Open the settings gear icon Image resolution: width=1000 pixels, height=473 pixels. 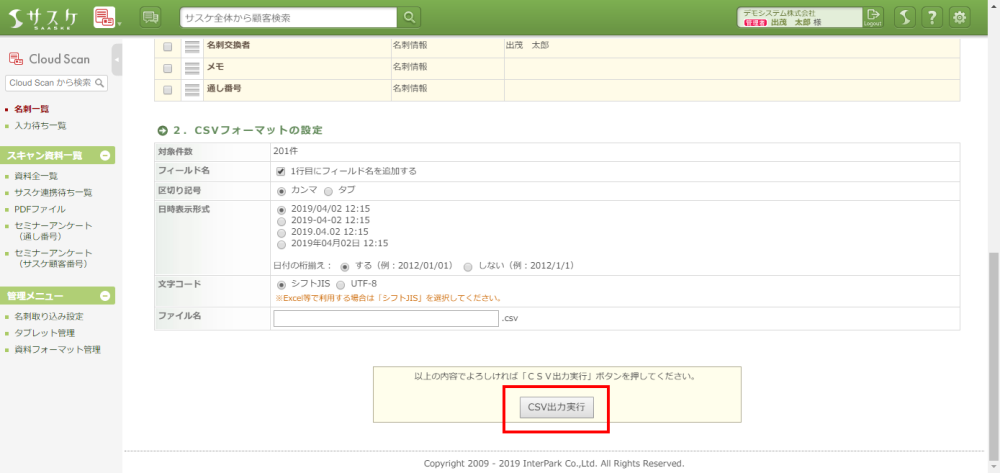960,17
